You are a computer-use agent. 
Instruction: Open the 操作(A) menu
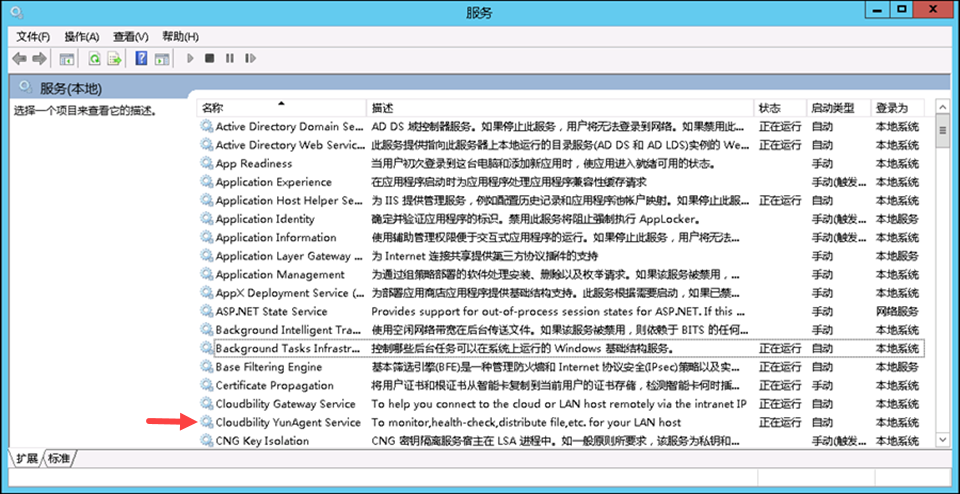pyautogui.click(x=82, y=37)
